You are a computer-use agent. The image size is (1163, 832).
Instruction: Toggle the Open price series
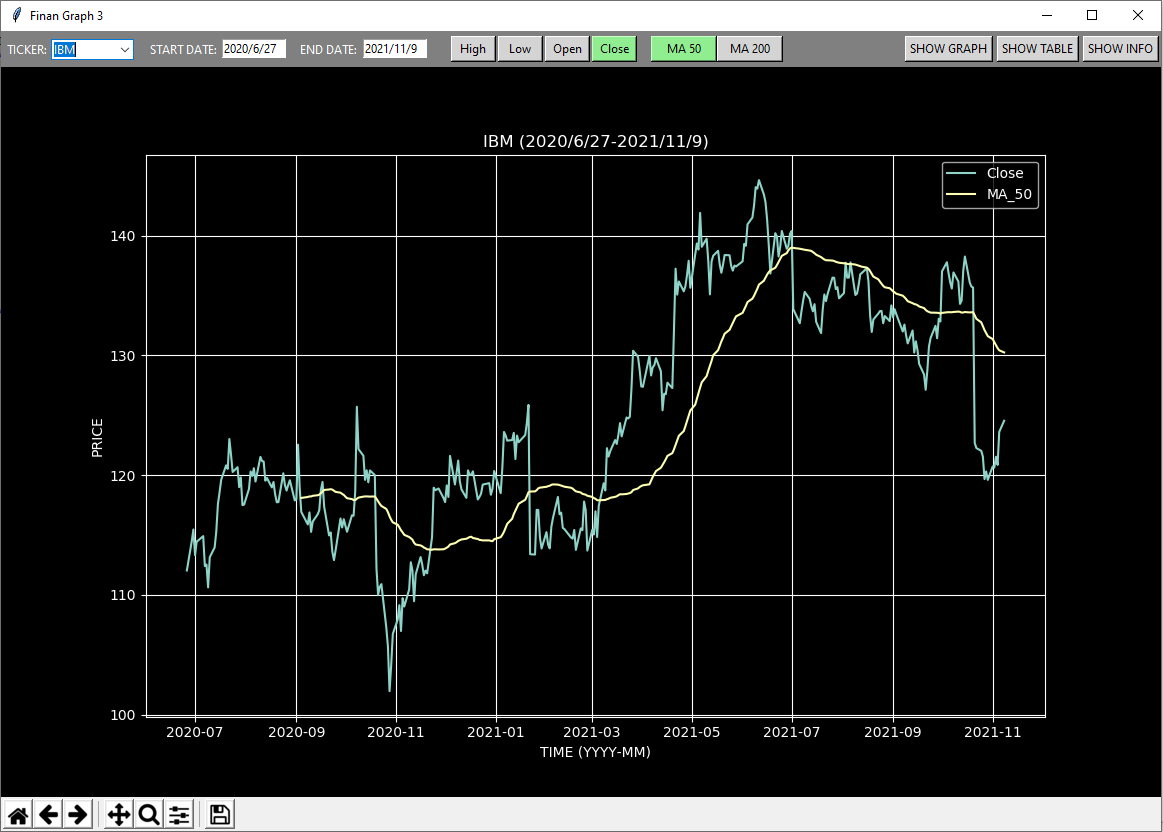click(567, 49)
